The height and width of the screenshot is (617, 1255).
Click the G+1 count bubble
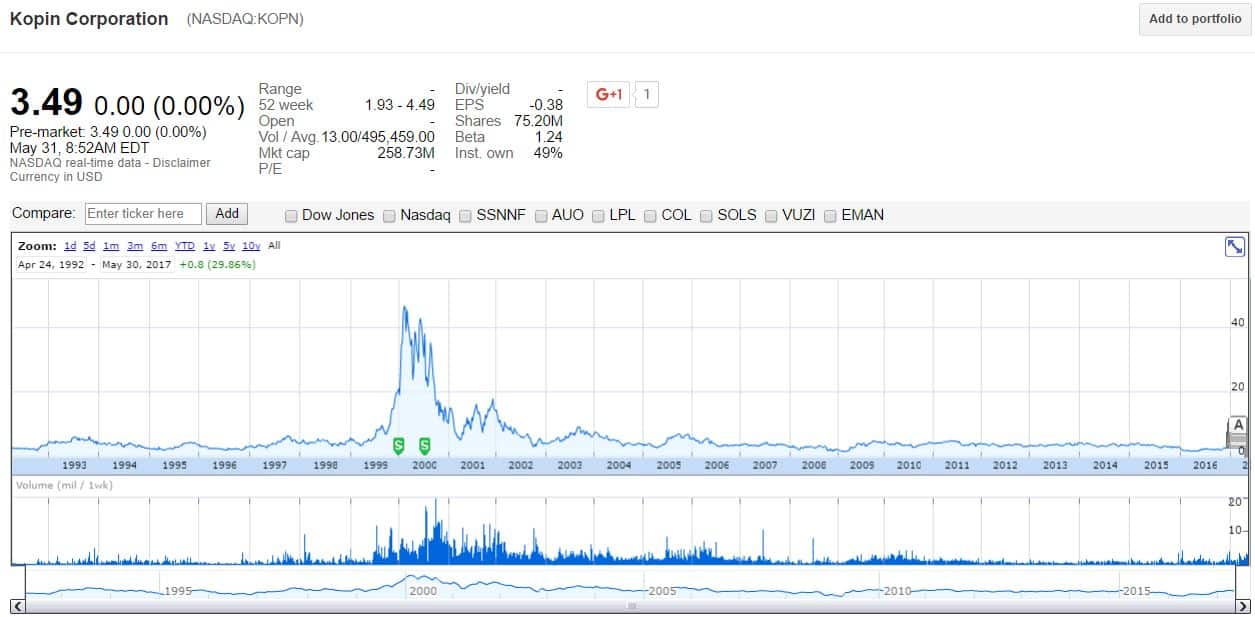[647, 95]
